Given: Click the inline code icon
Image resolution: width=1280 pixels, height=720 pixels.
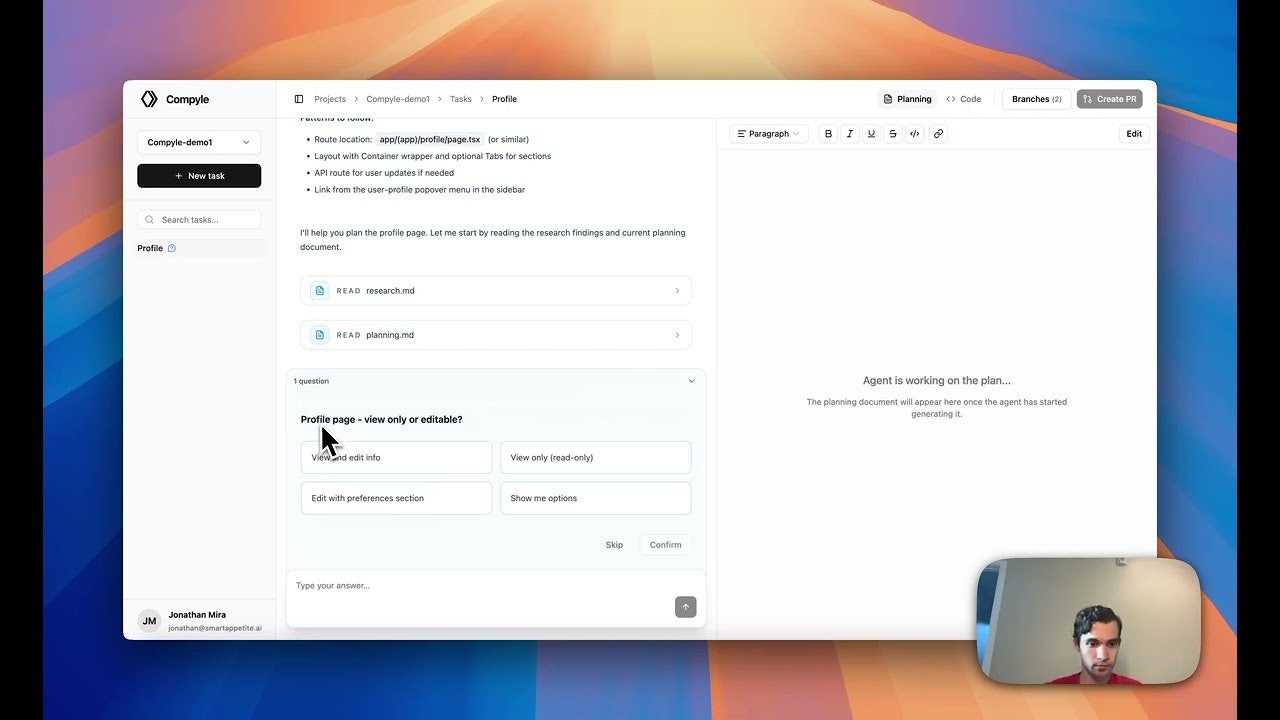Looking at the screenshot, I should 915,134.
